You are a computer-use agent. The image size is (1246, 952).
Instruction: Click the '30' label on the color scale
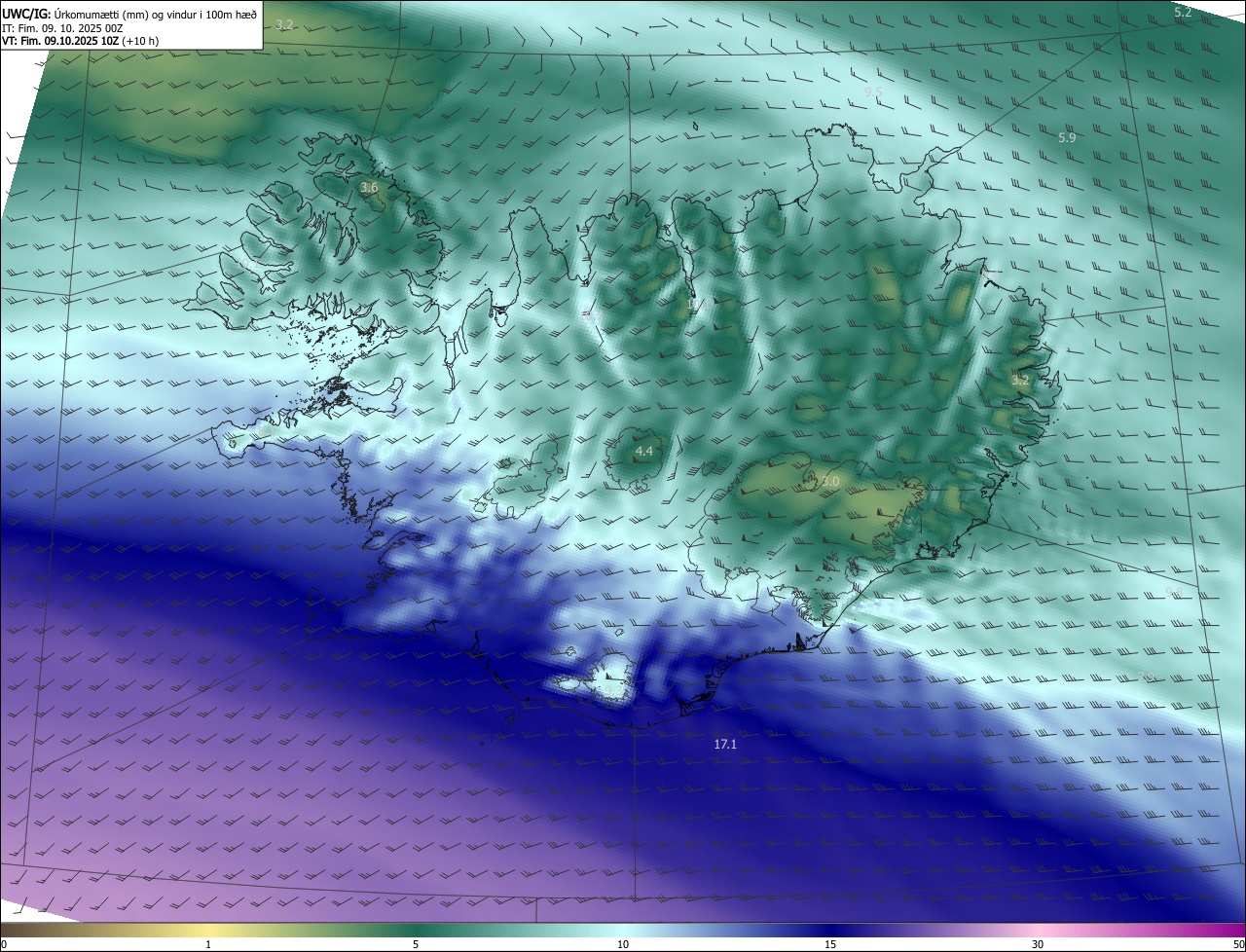point(1038,944)
